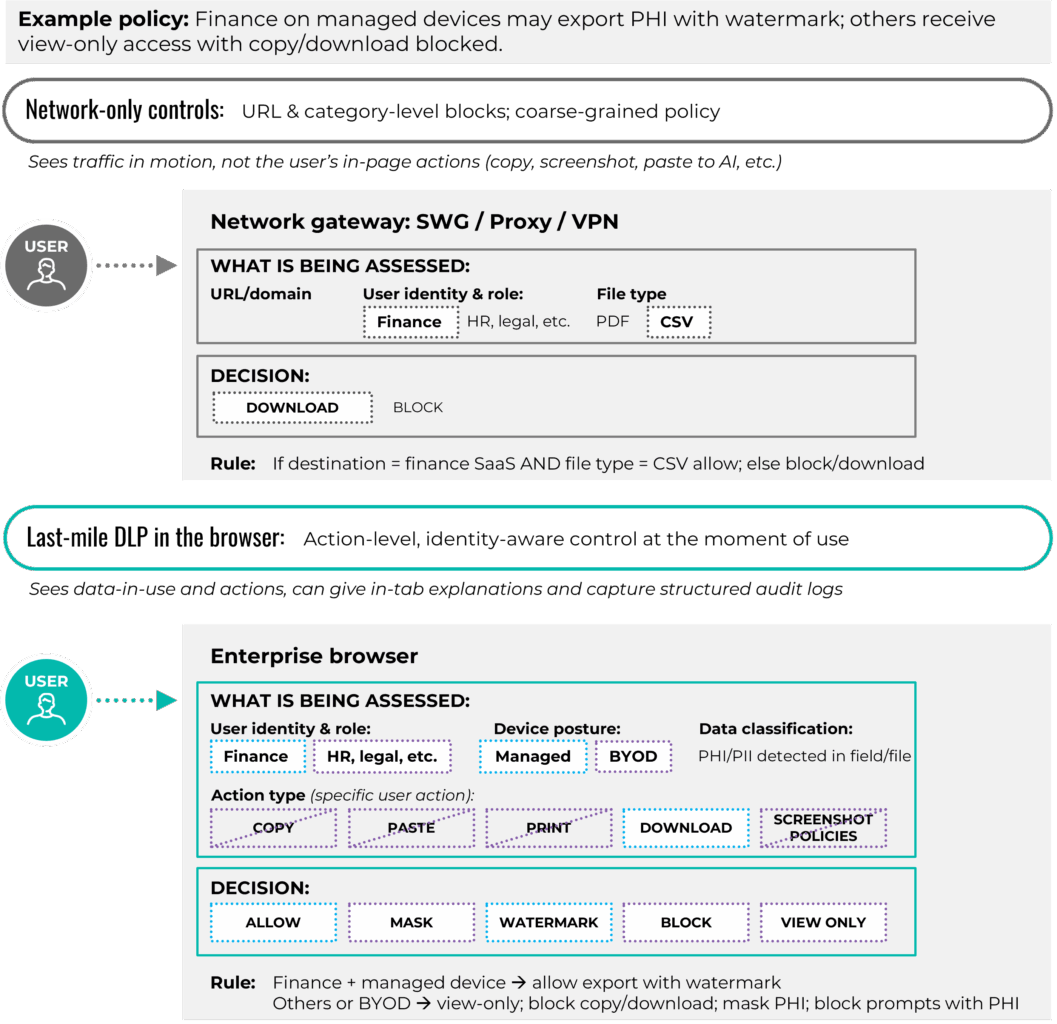Enable the WATERMARK decision option
The height and width of the screenshot is (1024, 1057).
click(548, 921)
